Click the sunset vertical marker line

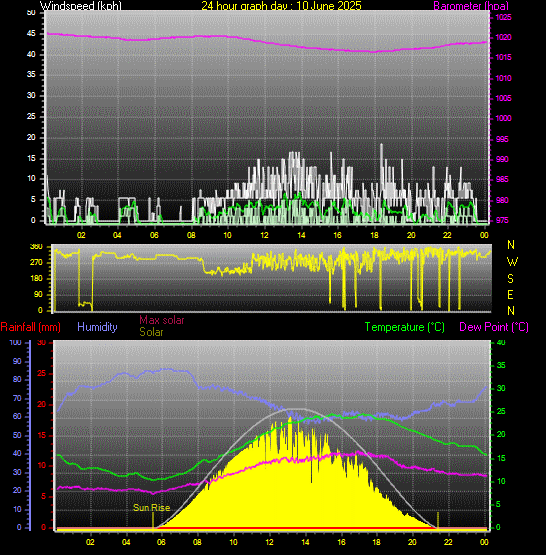click(x=438, y=521)
